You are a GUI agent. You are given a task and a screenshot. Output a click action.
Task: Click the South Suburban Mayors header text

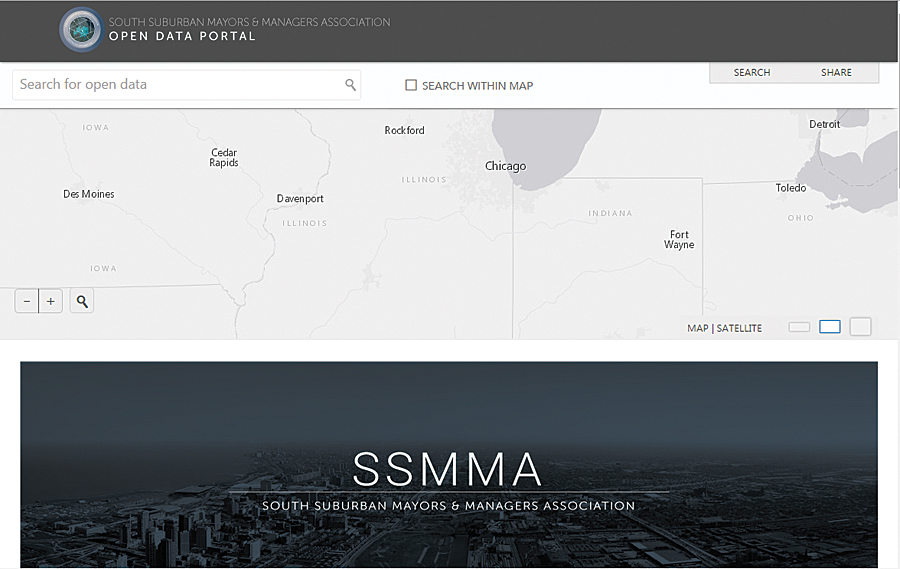(x=249, y=22)
